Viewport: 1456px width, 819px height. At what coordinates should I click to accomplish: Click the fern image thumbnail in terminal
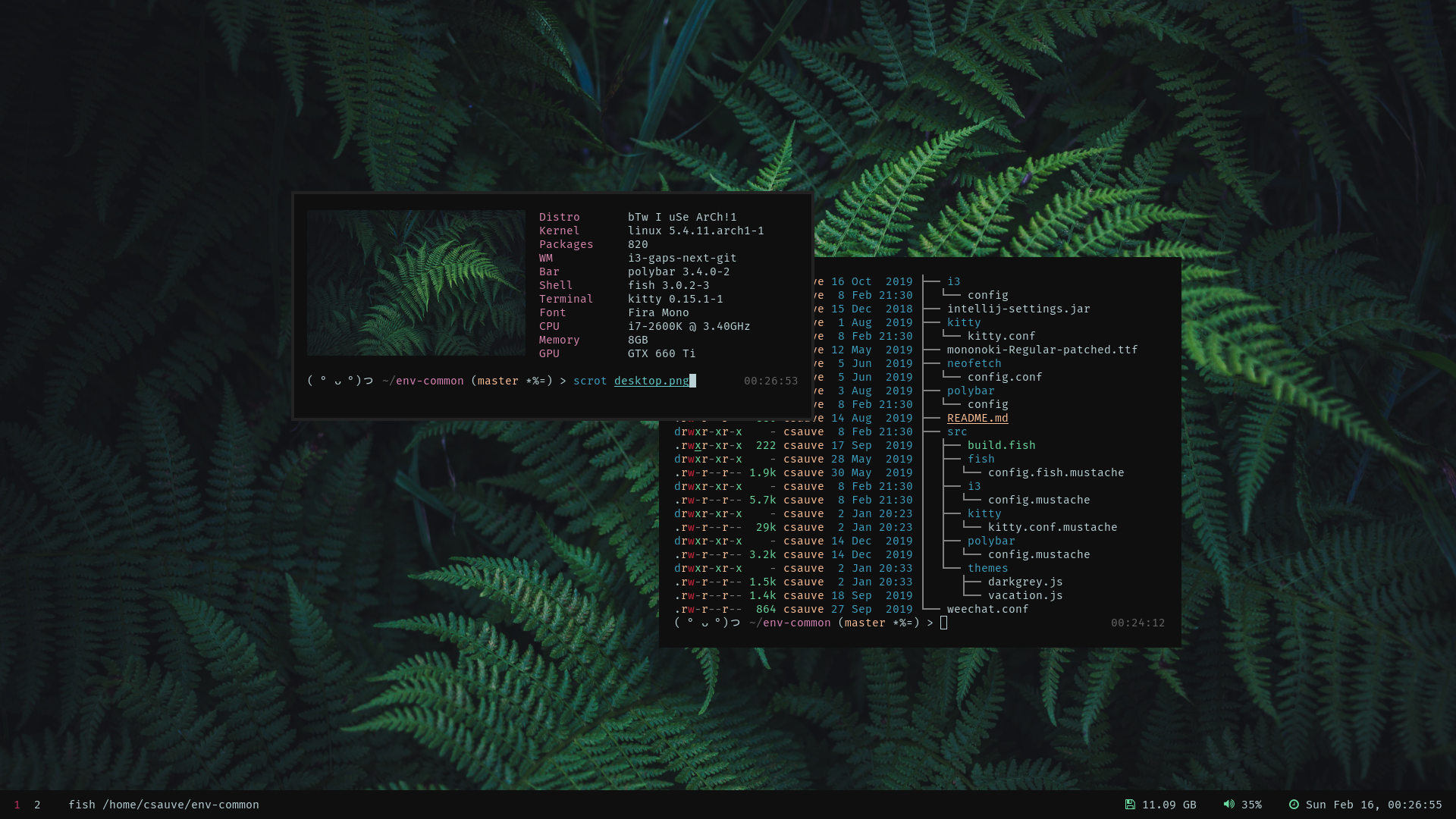pyautogui.click(x=416, y=283)
